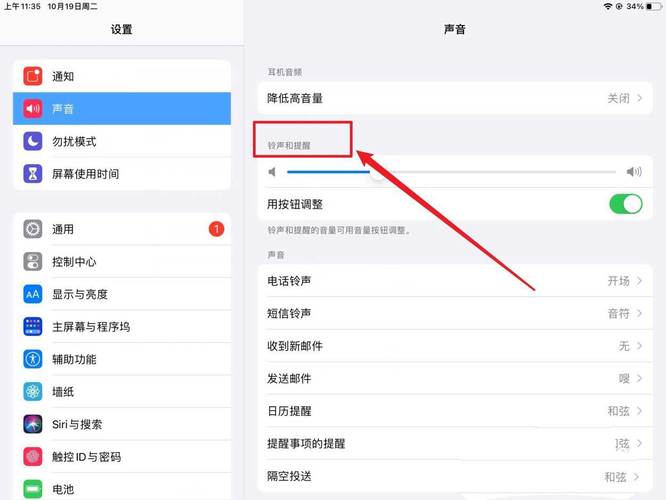Tap 电话铃声 row label
Image resolution: width=666 pixels, height=500 pixels.
tap(289, 281)
